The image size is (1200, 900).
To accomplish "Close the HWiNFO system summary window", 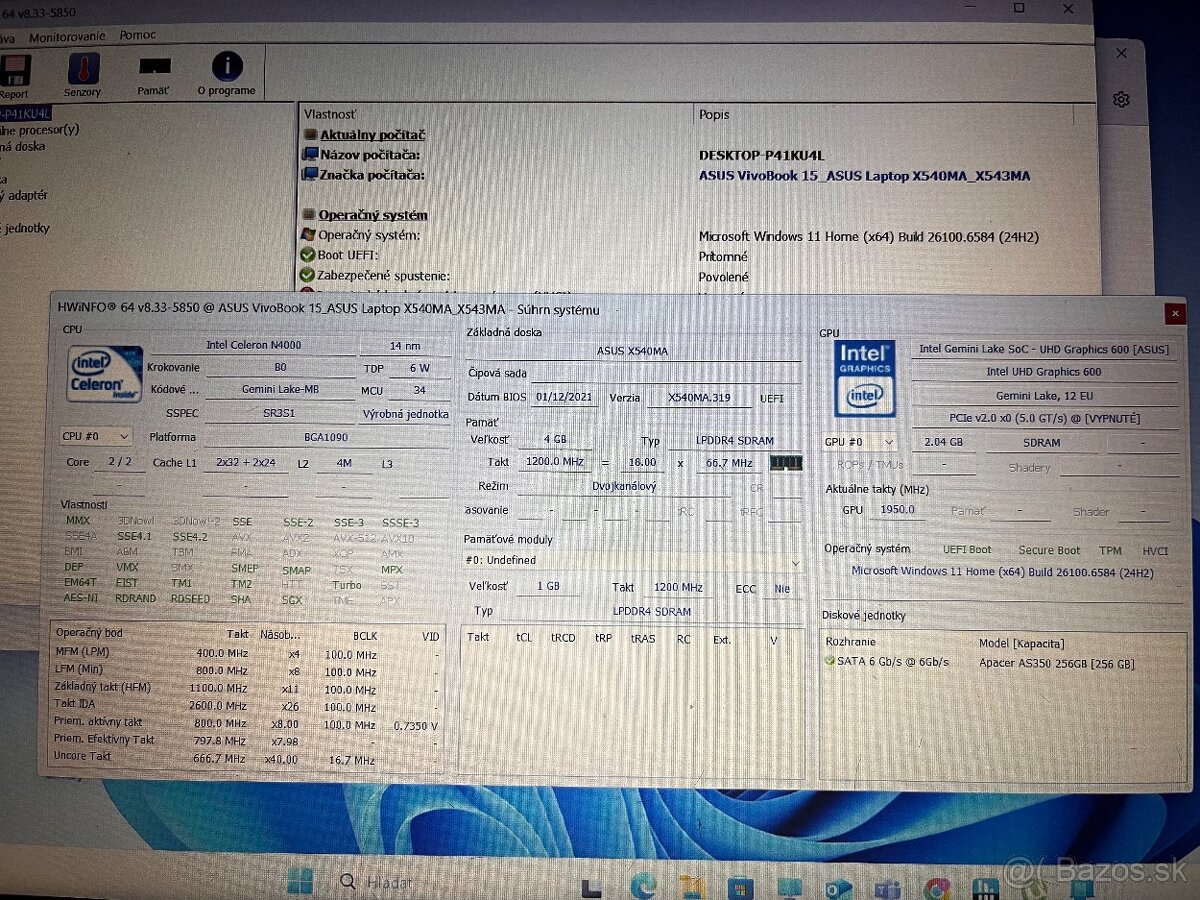I will click(1175, 314).
